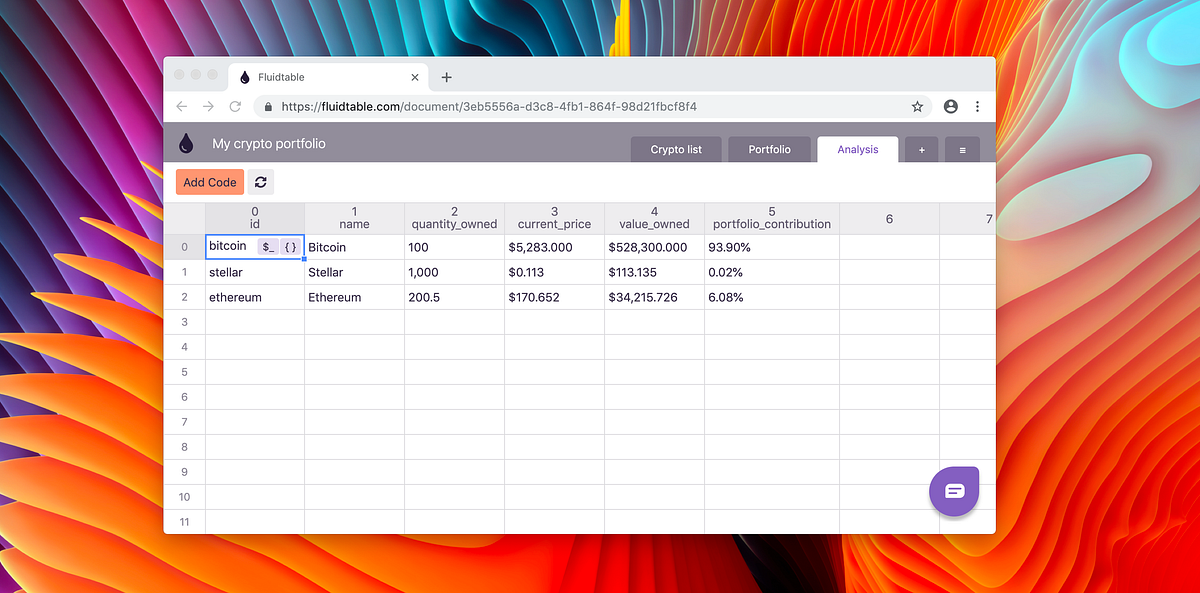Open the browser profile icon
The image size is (1200, 593).
coord(950,106)
